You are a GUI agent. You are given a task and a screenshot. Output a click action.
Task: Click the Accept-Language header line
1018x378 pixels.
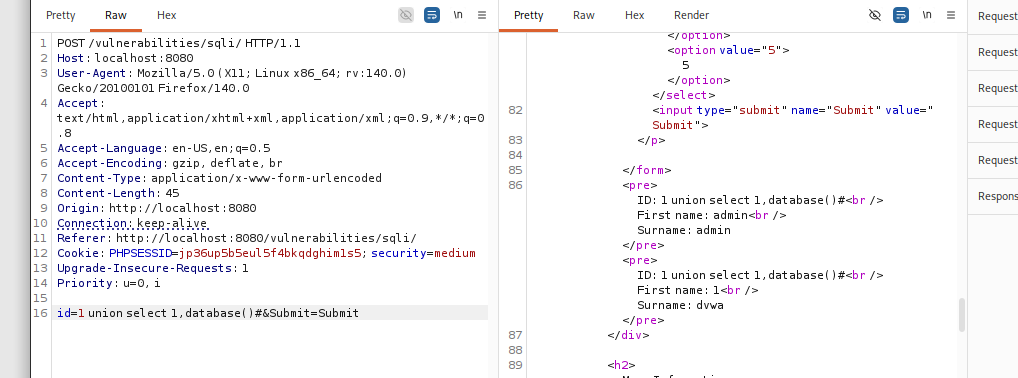pyautogui.click(x=164, y=148)
